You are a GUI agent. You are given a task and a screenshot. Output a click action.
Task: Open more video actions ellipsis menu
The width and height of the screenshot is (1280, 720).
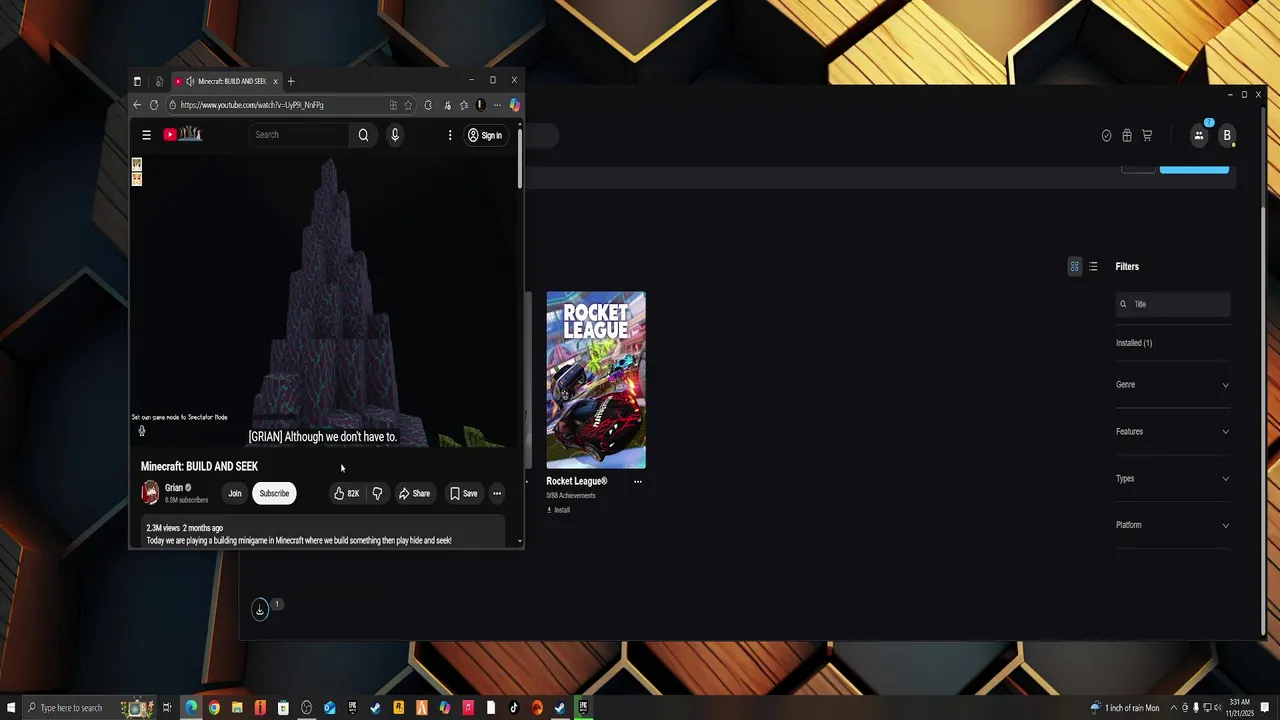[x=497, y=493]
